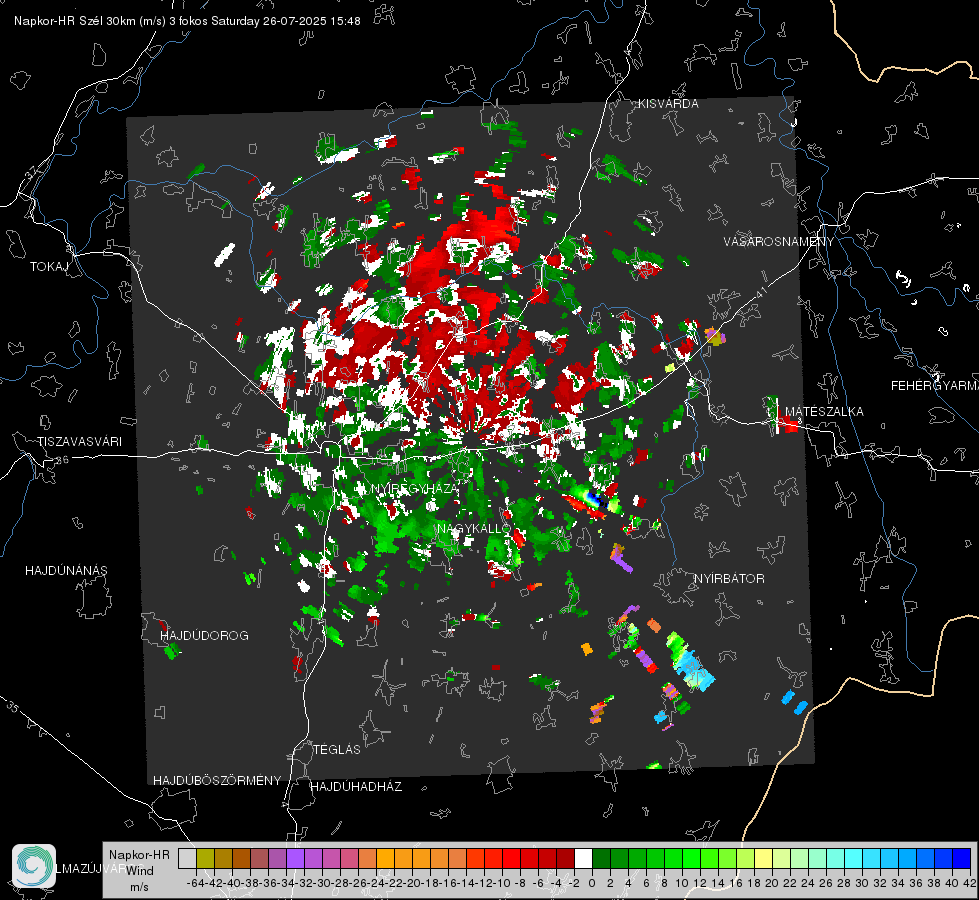Click the road number 41 near Vásárosnamény

pos(760,292)
